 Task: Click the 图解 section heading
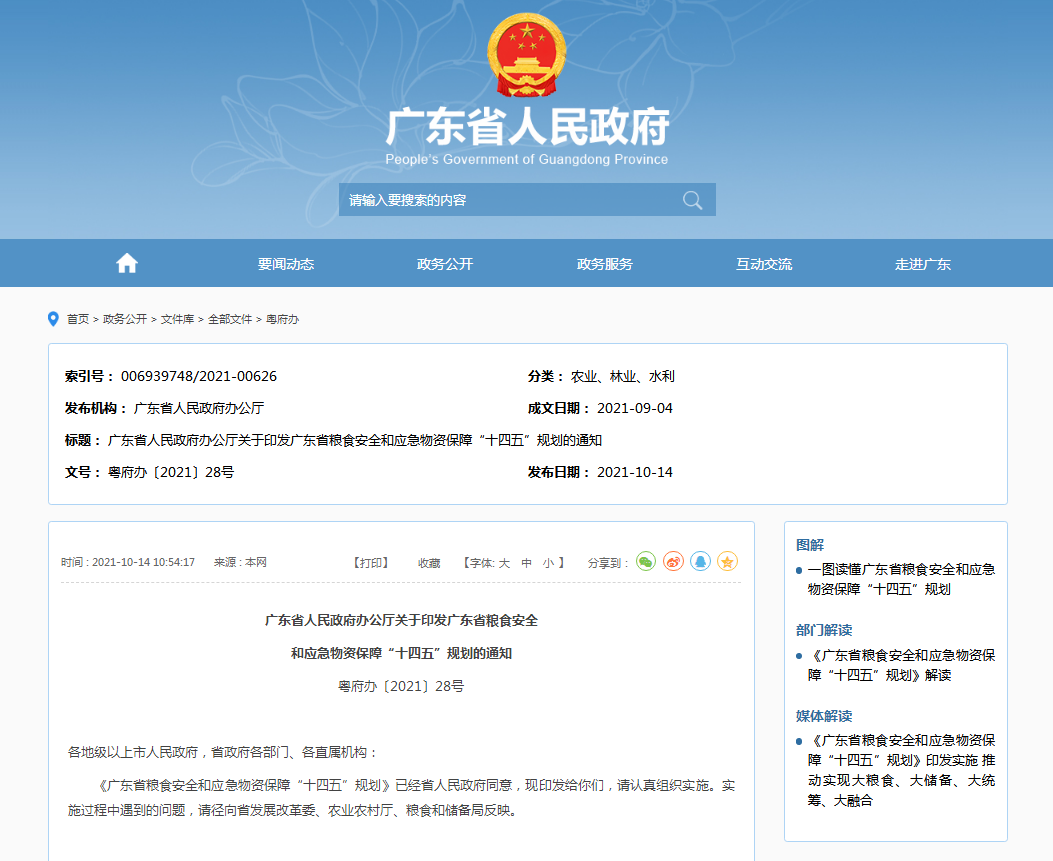pos(810,545)
